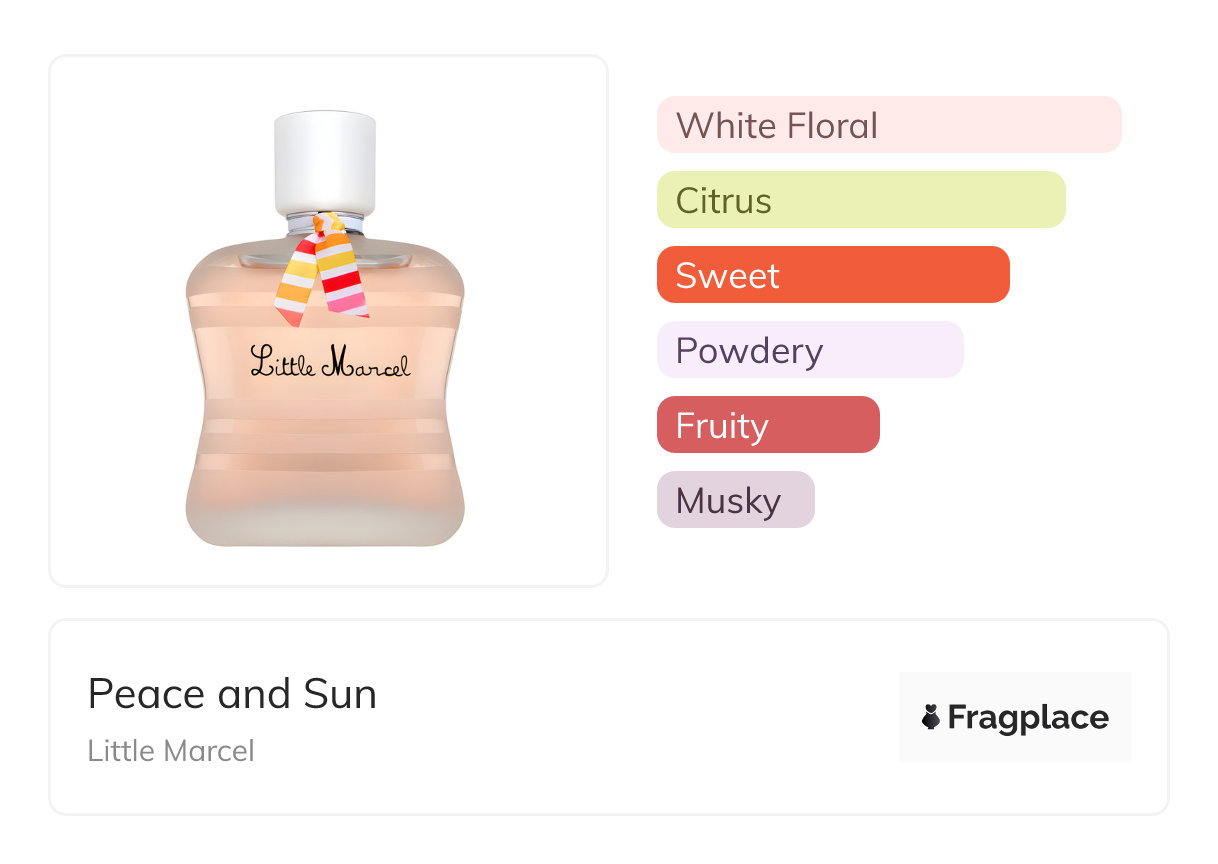Select the Musky accord bar
Screen dimensions: 1218x864
pyautogui.click(x=735, y=500)
